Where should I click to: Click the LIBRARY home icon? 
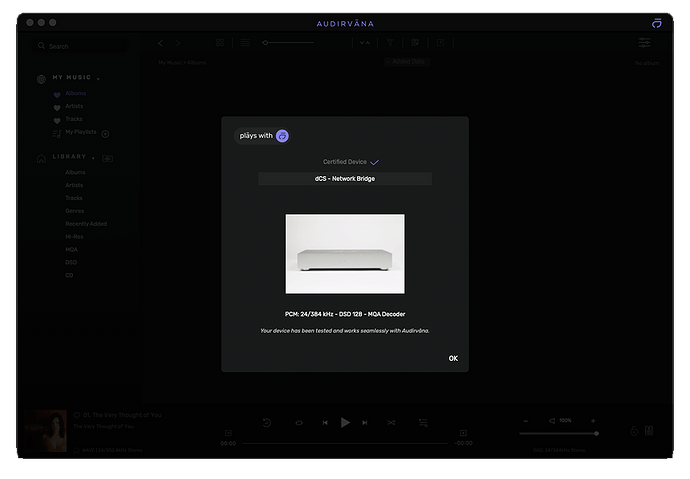point(41,158)
